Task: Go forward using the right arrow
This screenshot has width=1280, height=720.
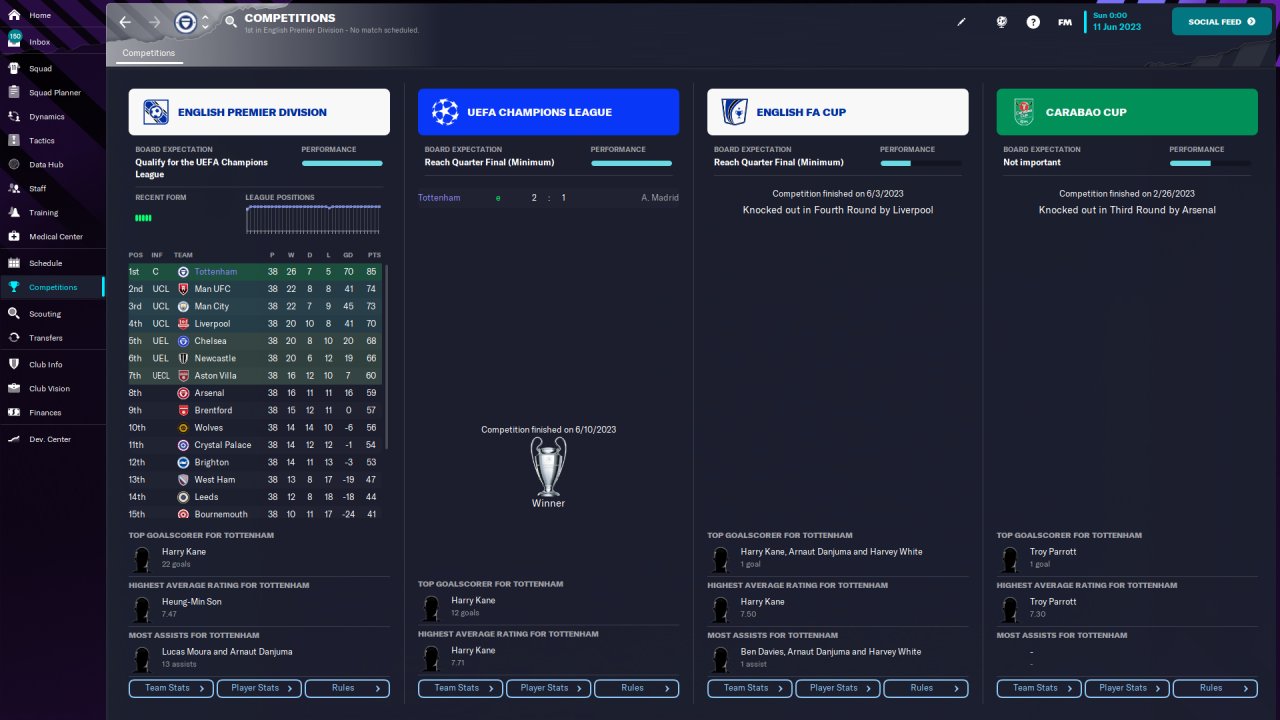Action: [x=154, y=22]
